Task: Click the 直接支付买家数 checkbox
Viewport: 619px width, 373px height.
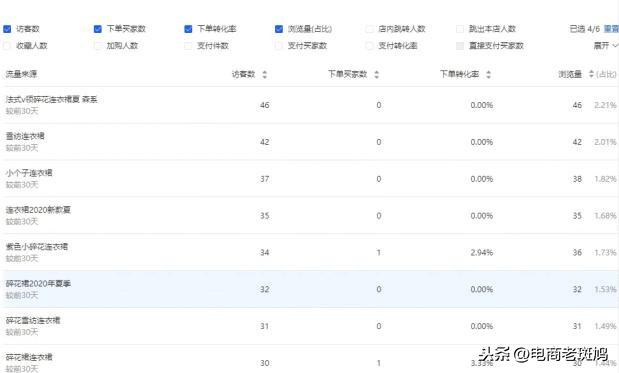Action: 460,46
